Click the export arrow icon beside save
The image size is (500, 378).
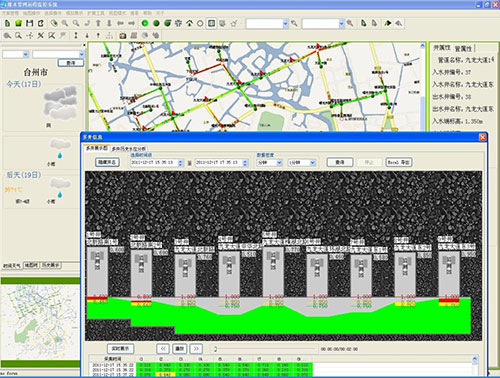[x=41, y=23]
